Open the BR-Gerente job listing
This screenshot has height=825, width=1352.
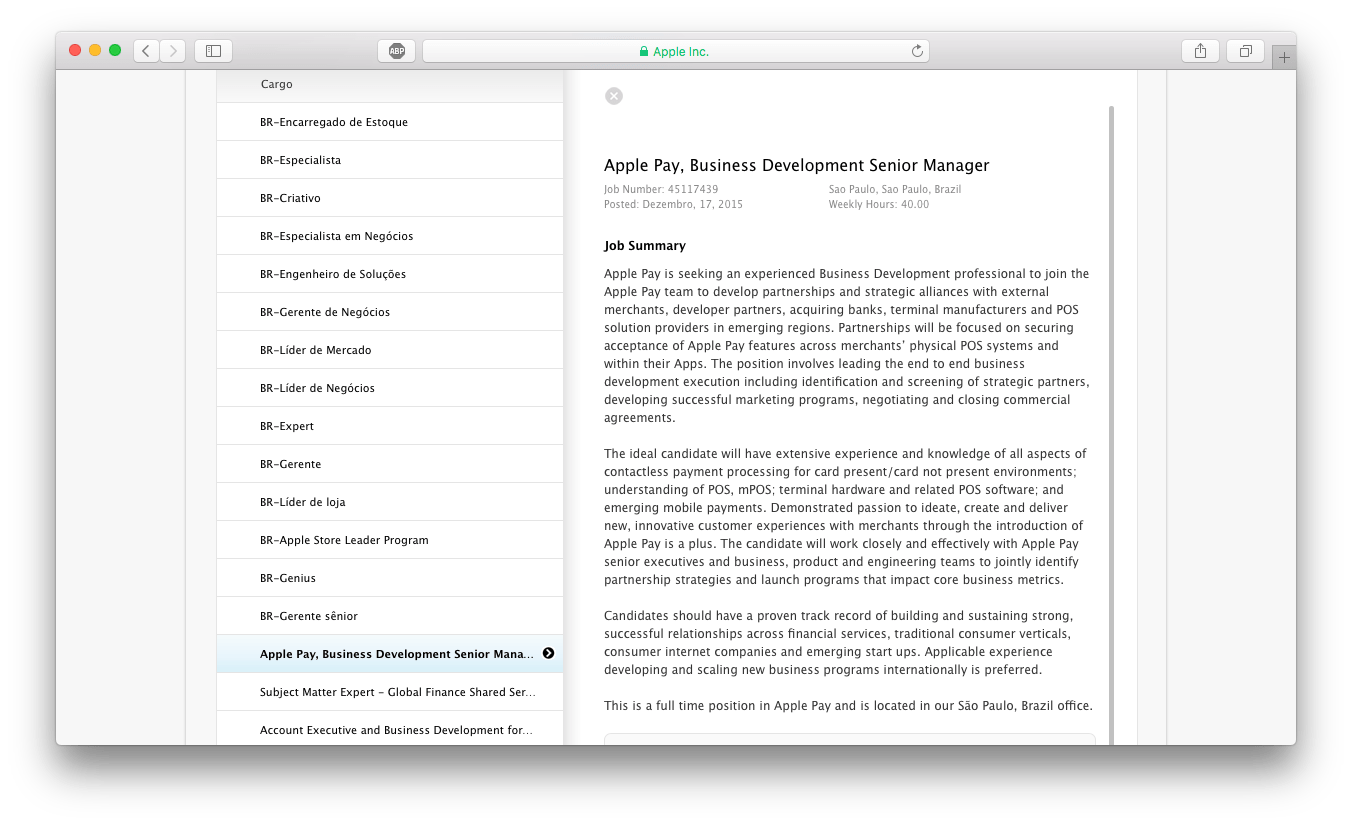coord(390,464)
